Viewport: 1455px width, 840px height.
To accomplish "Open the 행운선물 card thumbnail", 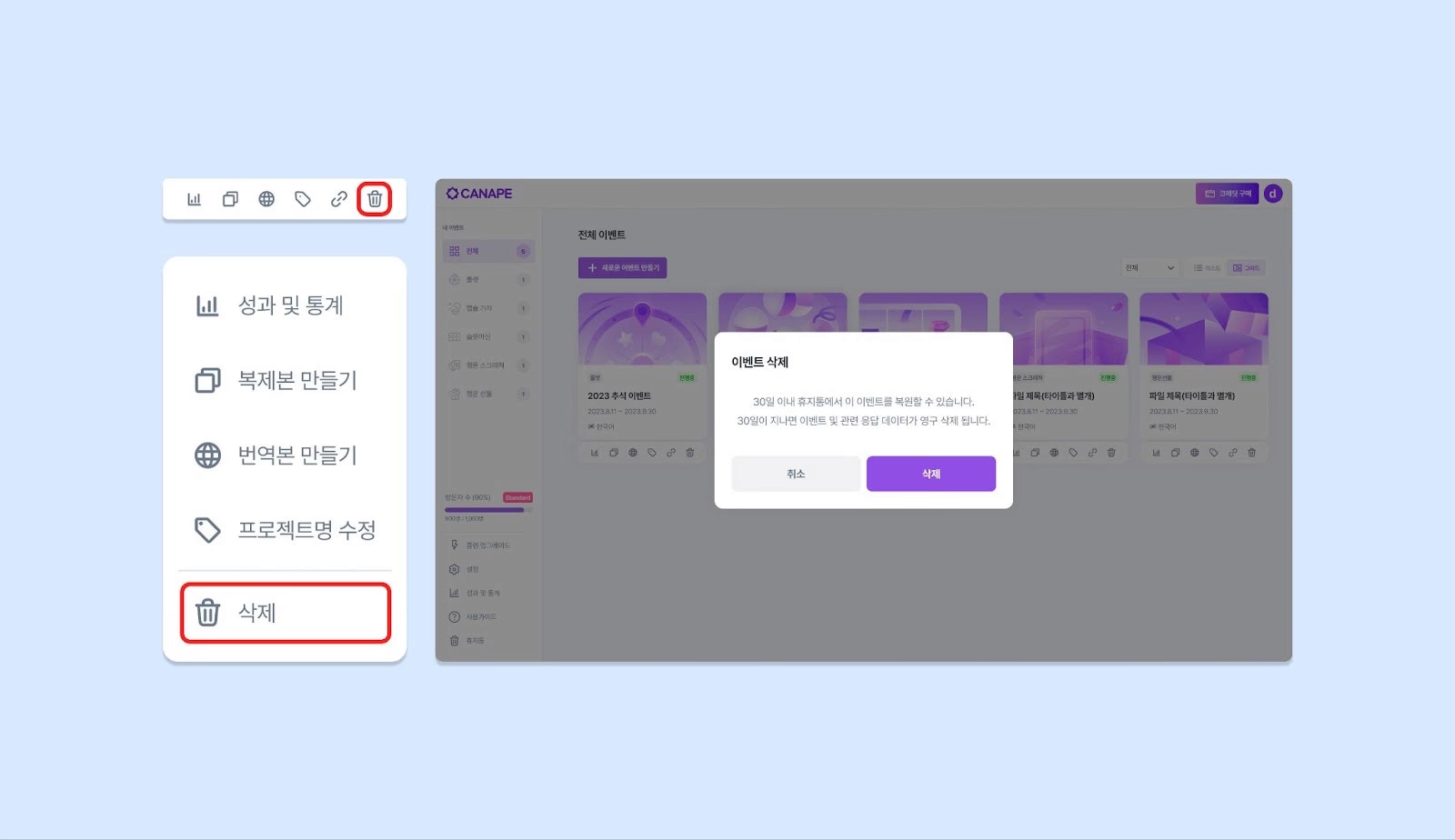I will [1204, 329].
